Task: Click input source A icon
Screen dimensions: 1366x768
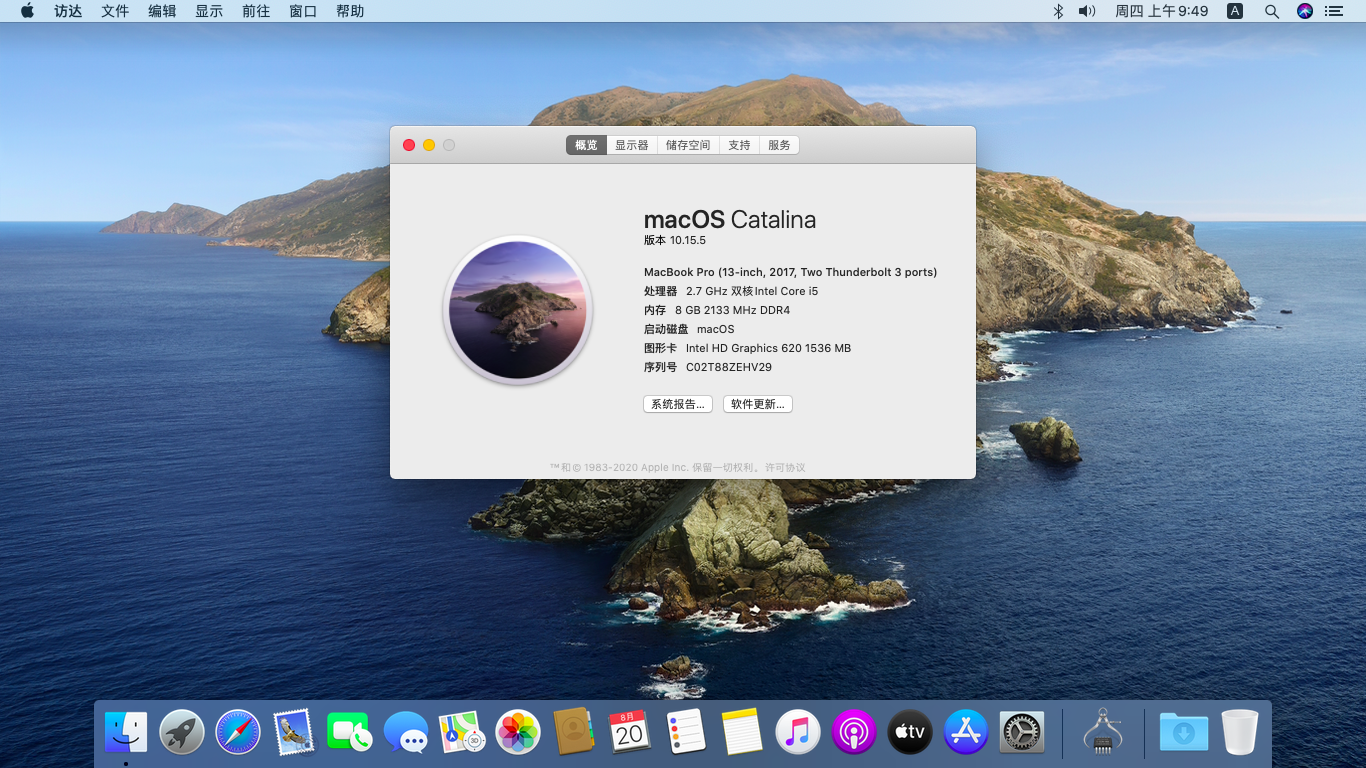Action: (1235, 11)
